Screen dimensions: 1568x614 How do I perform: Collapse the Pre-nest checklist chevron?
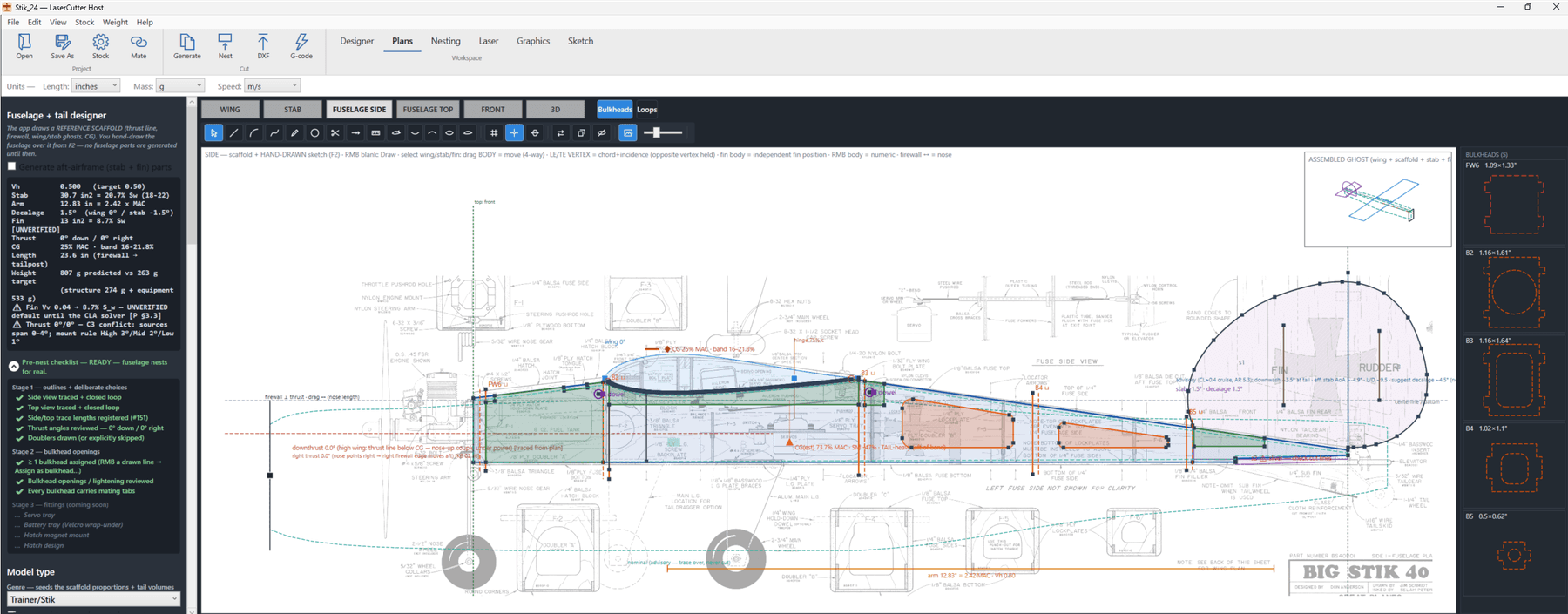coord(14,367)
